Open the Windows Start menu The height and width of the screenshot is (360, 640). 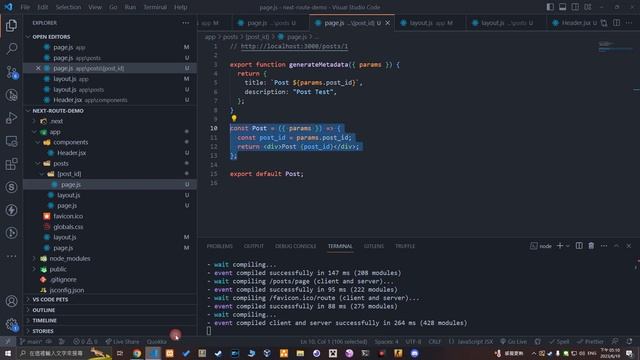point(8,353)
